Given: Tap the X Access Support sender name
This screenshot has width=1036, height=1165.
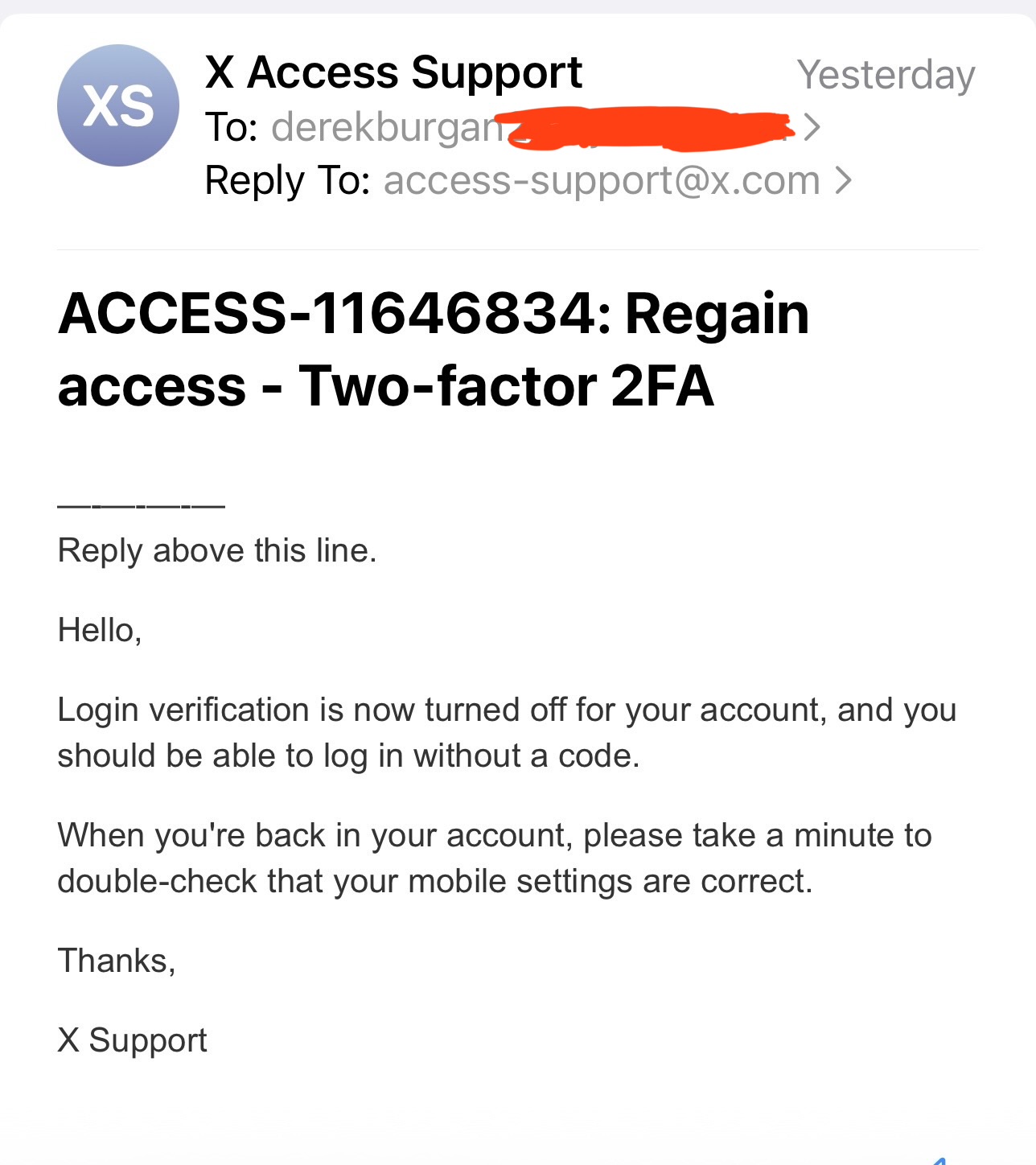Looking at the screenshot, I should [393, 72].
